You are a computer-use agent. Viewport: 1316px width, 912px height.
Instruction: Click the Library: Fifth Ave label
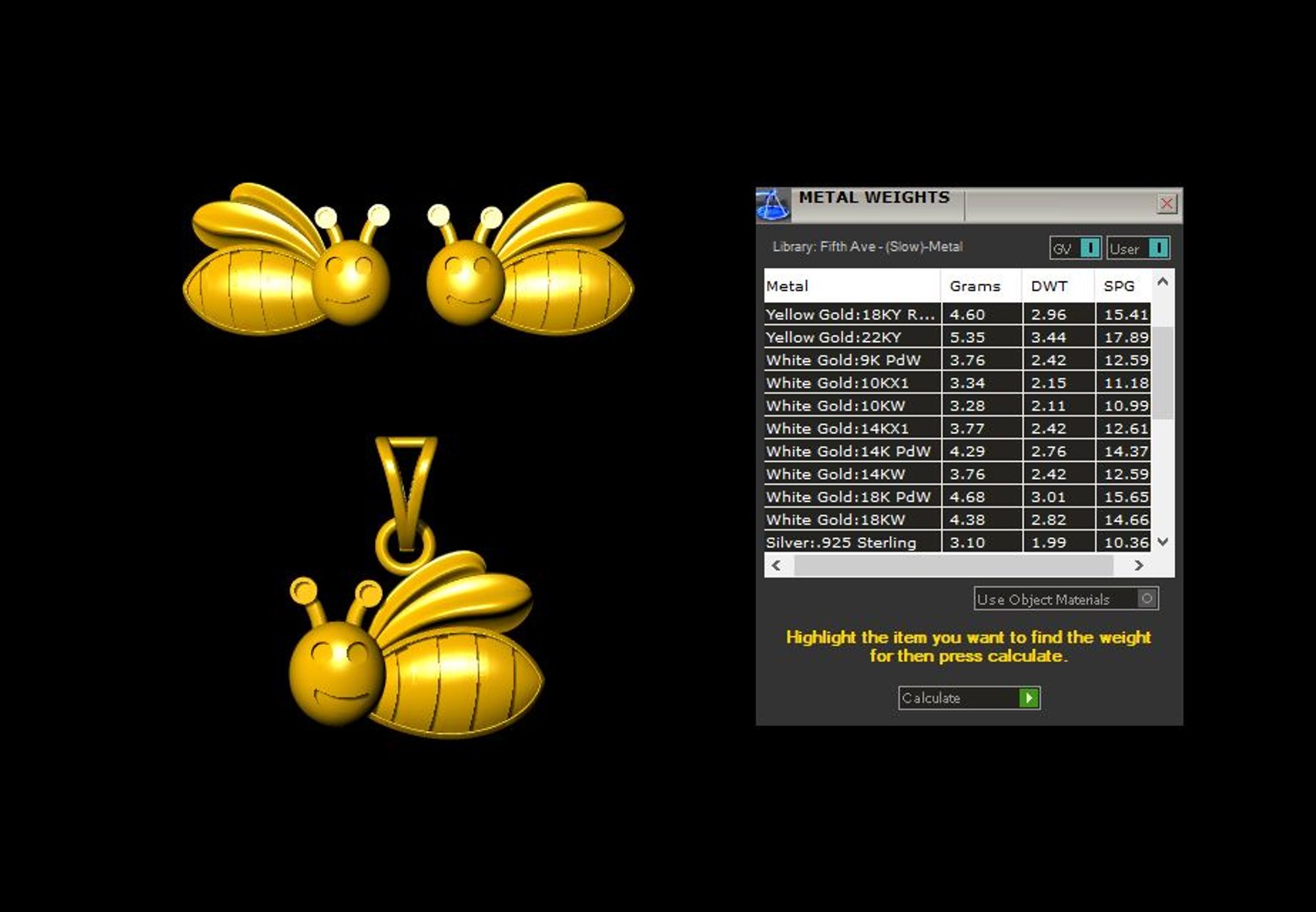(x=867, y=247)
